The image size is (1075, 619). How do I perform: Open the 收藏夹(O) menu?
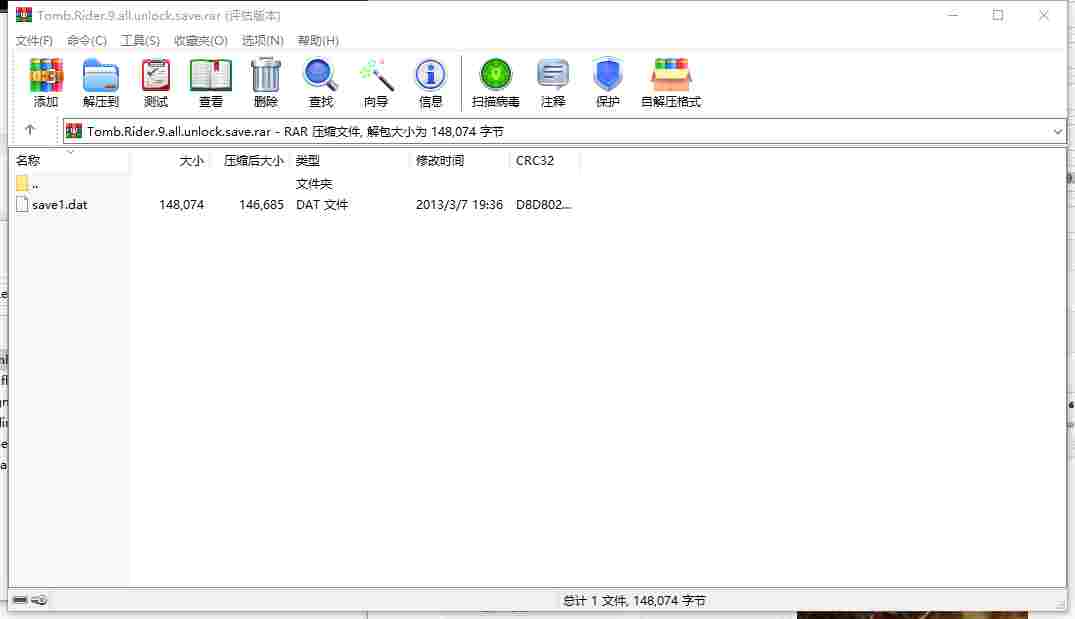[x=201, y=40]
